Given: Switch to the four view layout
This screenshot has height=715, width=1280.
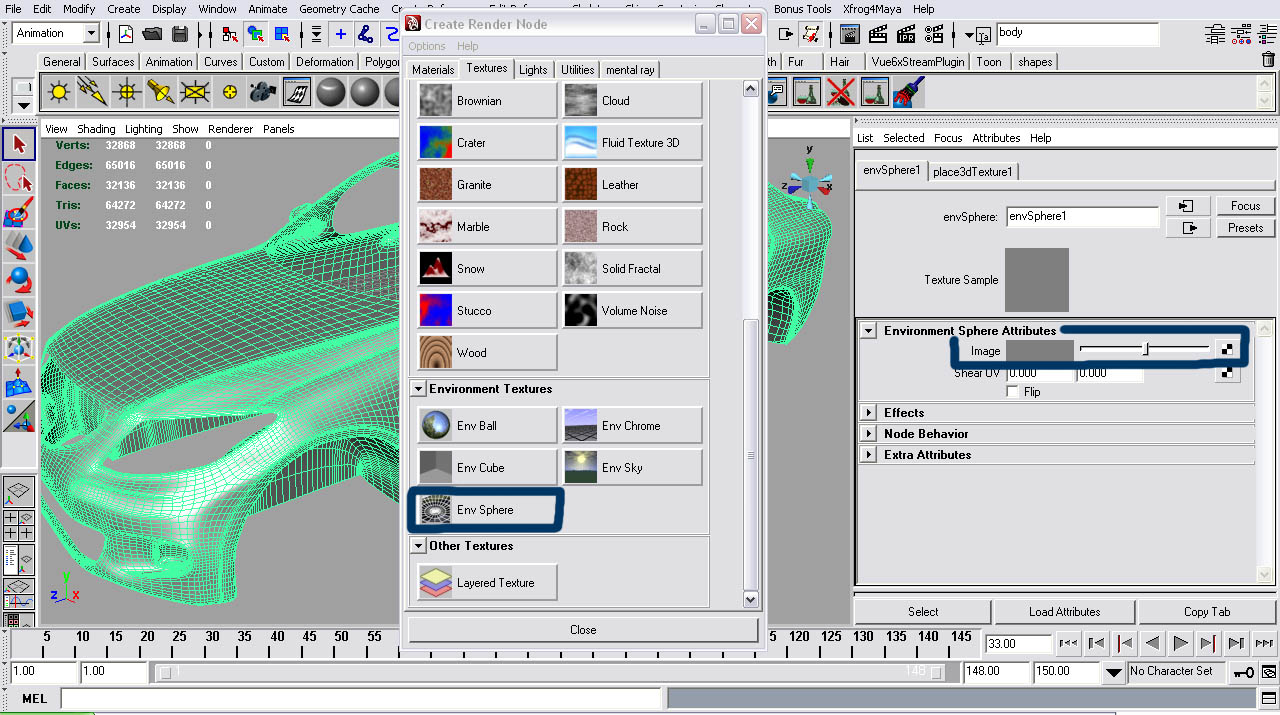Looking at the screenshot, I should point(19,525).
